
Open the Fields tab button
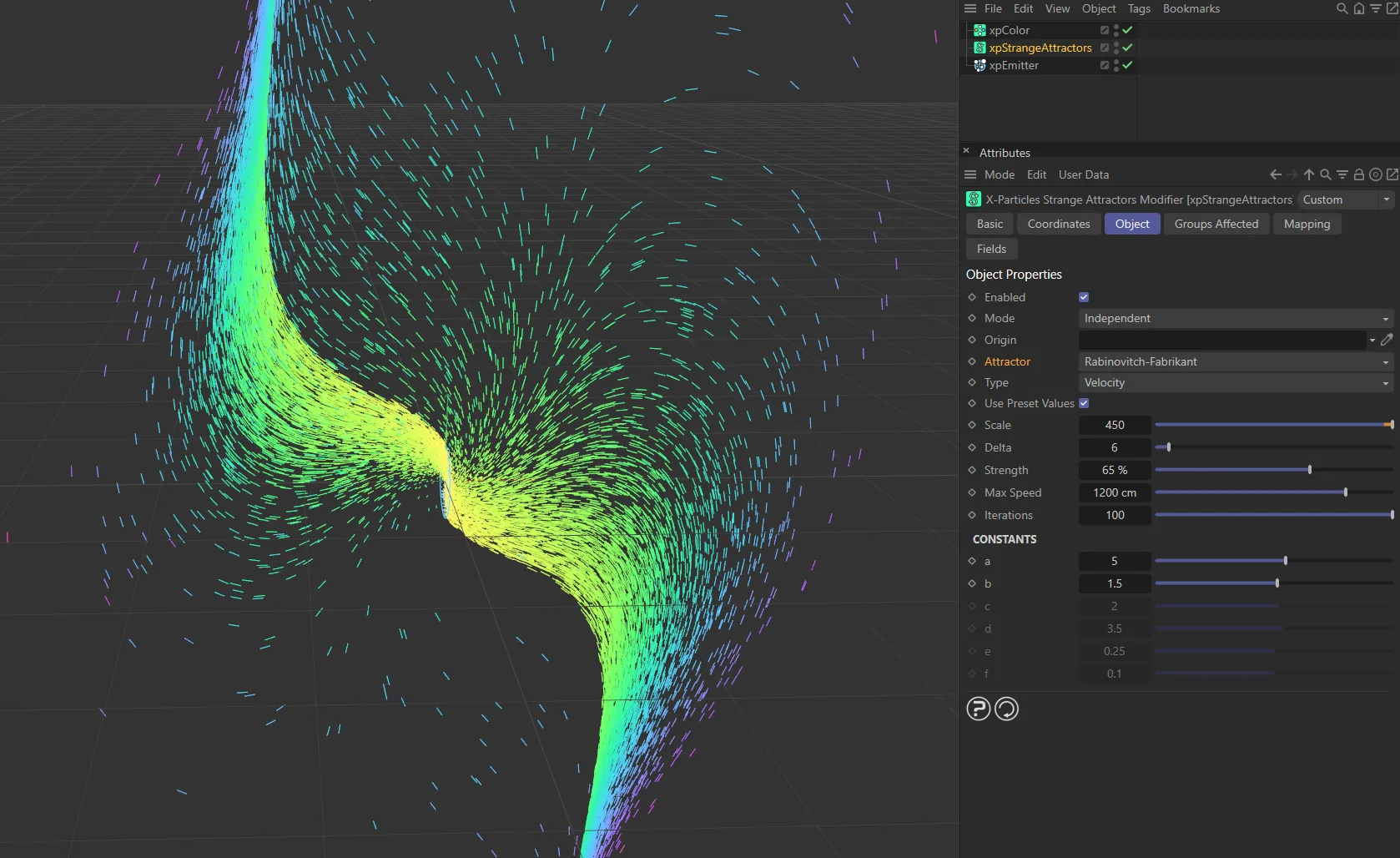coord(991,249)
